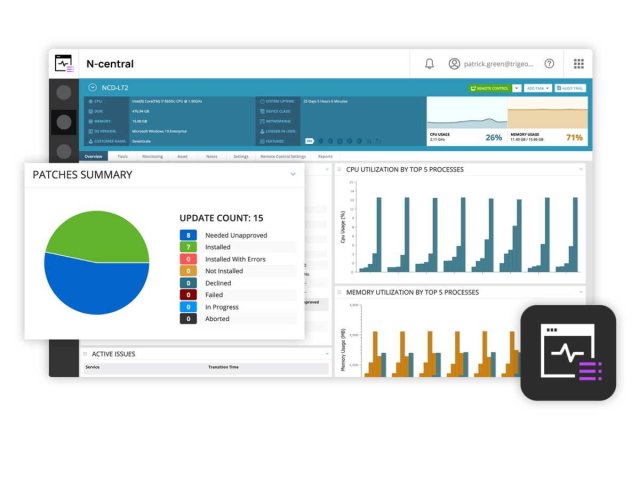Image resolution: width=640 pixels, height=480 pixels.
Task: Click the "71%" memory usage value
Action: click(574, 138)
